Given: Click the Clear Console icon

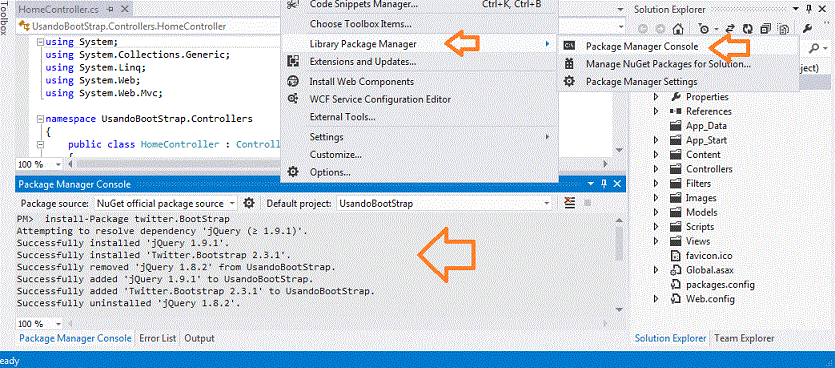Looking at the screenshot, I should click(x=570, y=203).
